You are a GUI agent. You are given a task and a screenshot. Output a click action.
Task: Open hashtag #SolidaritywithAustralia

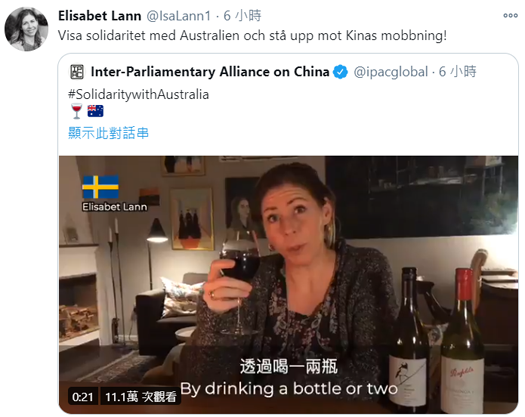pos(139,94)
